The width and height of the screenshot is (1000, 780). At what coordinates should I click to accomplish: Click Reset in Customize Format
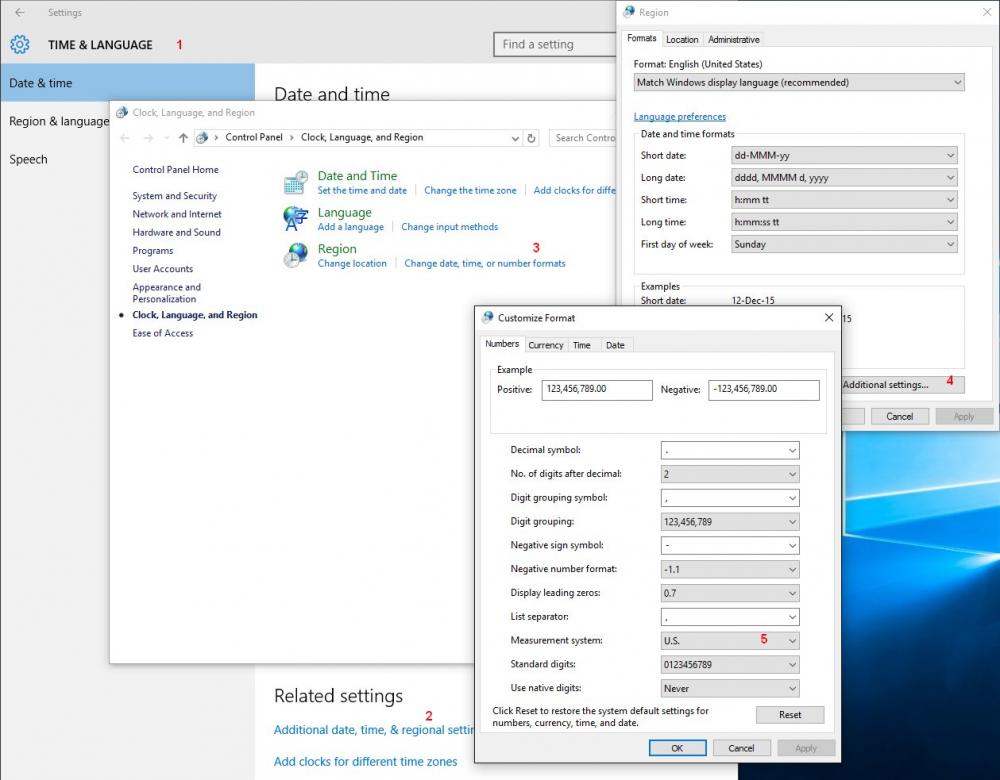pyautogui.click(x=790, y=715)
